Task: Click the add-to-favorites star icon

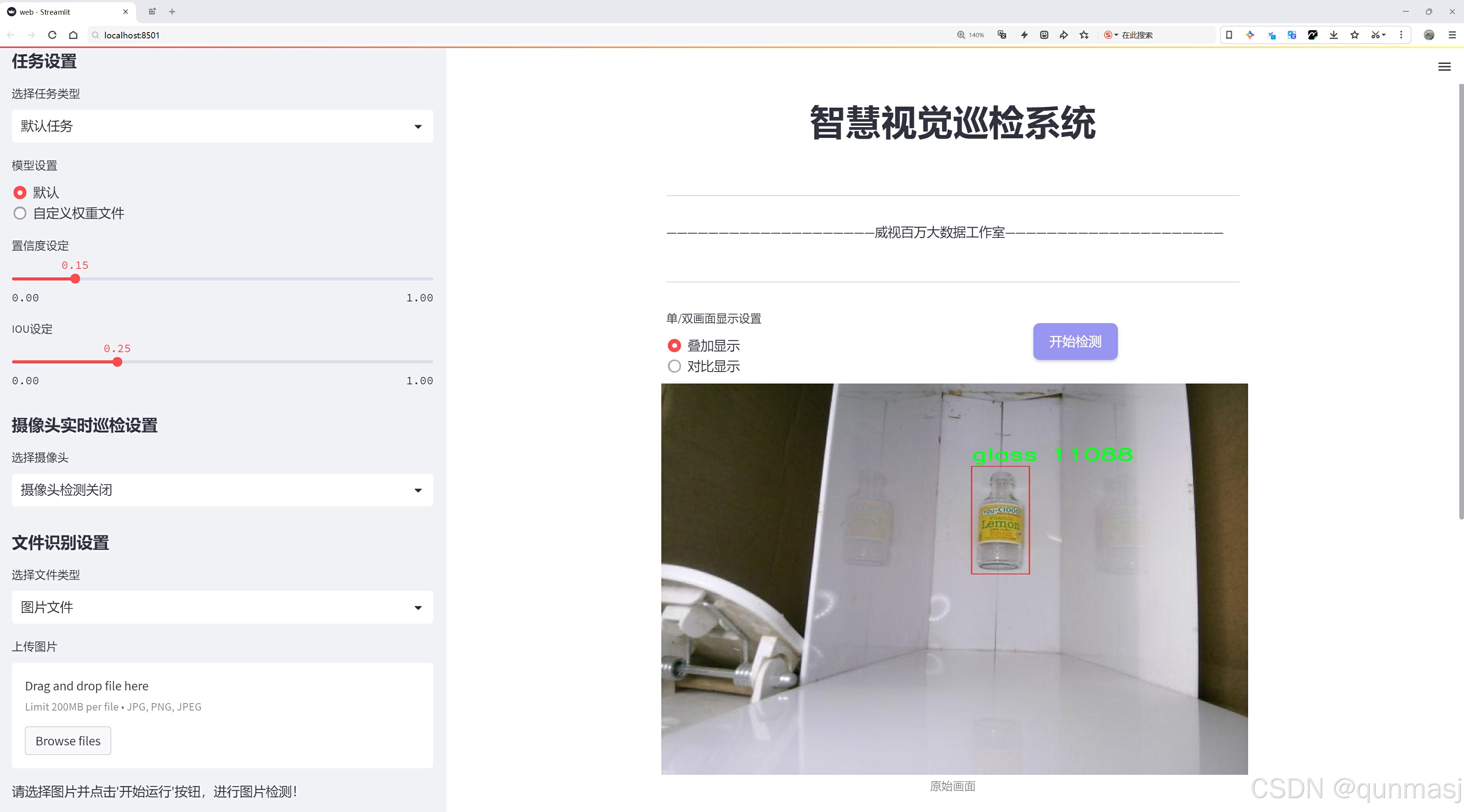Action: 1084,35
